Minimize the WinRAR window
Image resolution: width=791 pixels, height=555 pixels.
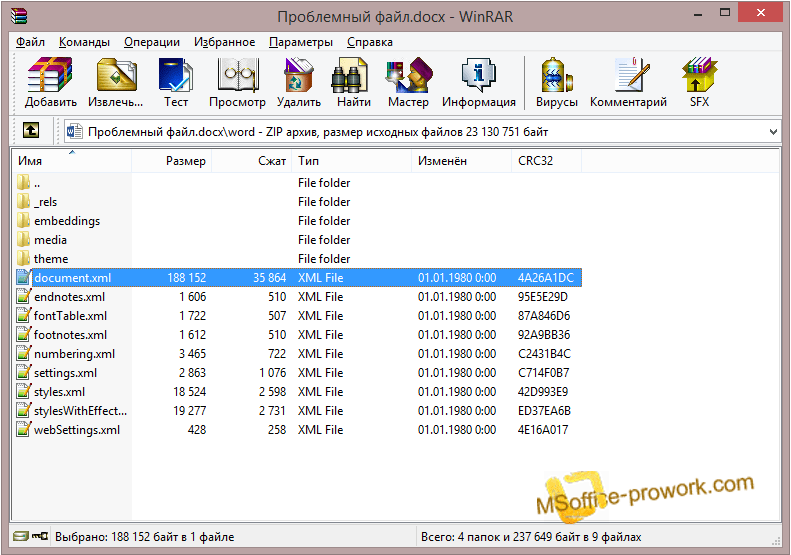698,14
